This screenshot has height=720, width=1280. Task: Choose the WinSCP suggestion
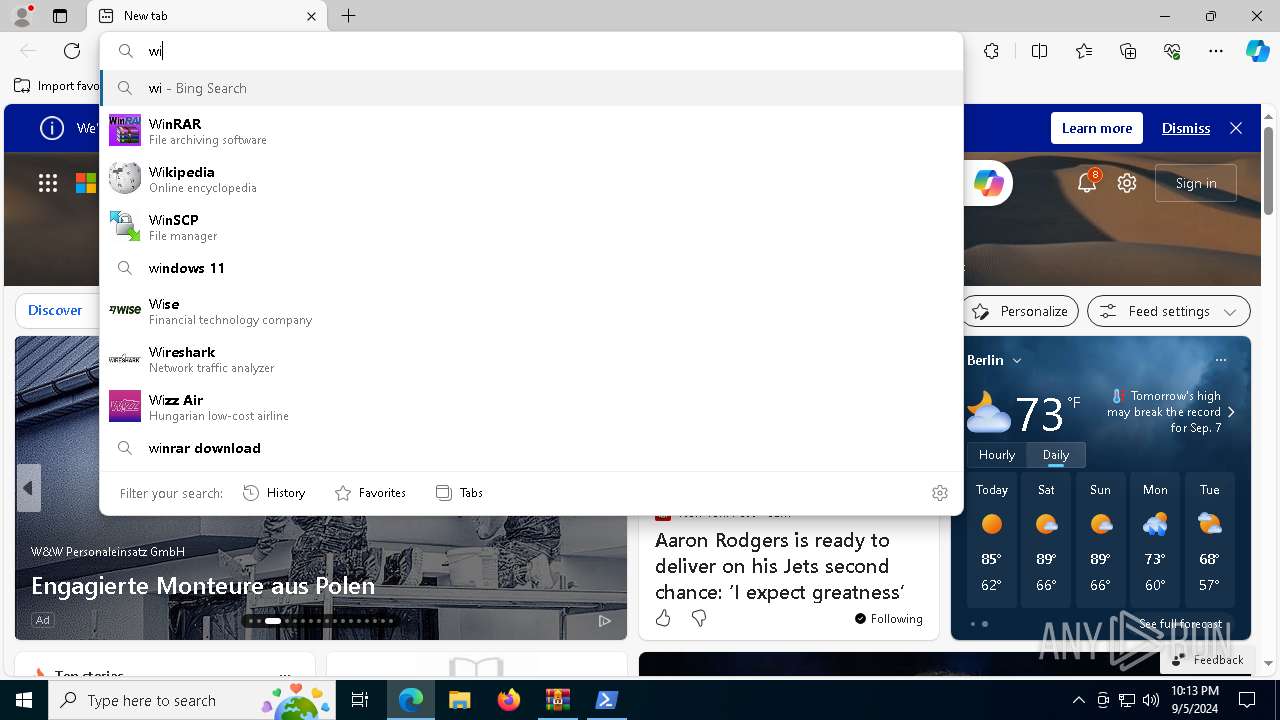click(x=532, y=227)
